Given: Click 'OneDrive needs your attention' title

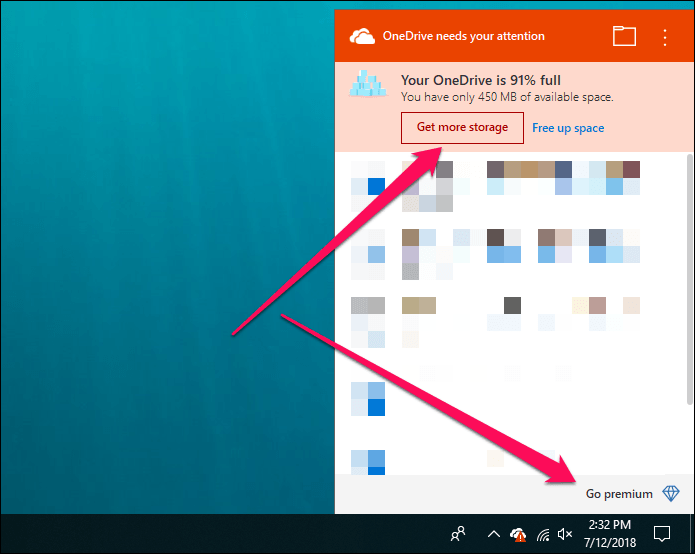Looking at the screenshot, I should [x=464, y=36].
